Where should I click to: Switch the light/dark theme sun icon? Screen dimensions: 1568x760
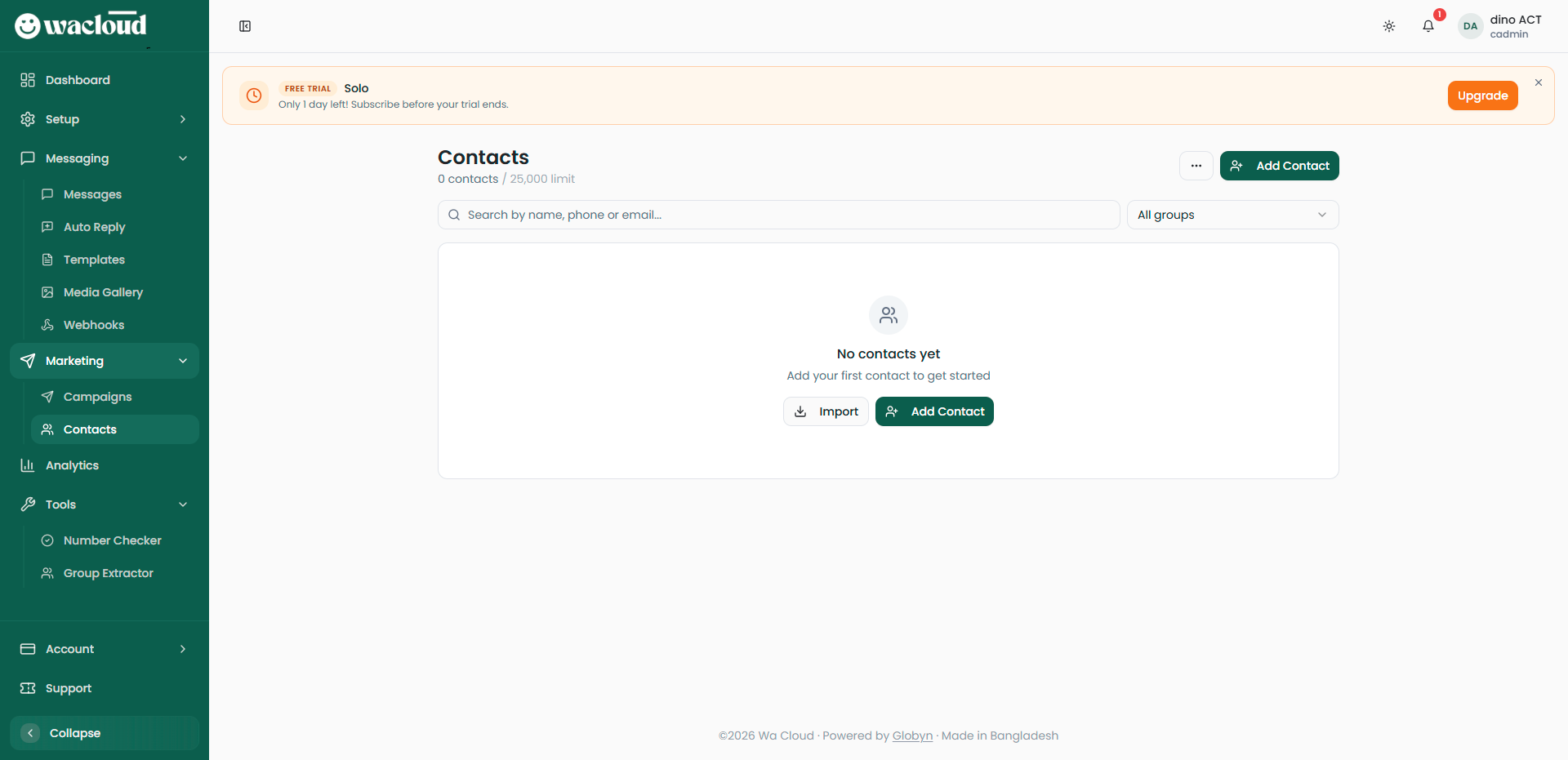click(1388, 26)
